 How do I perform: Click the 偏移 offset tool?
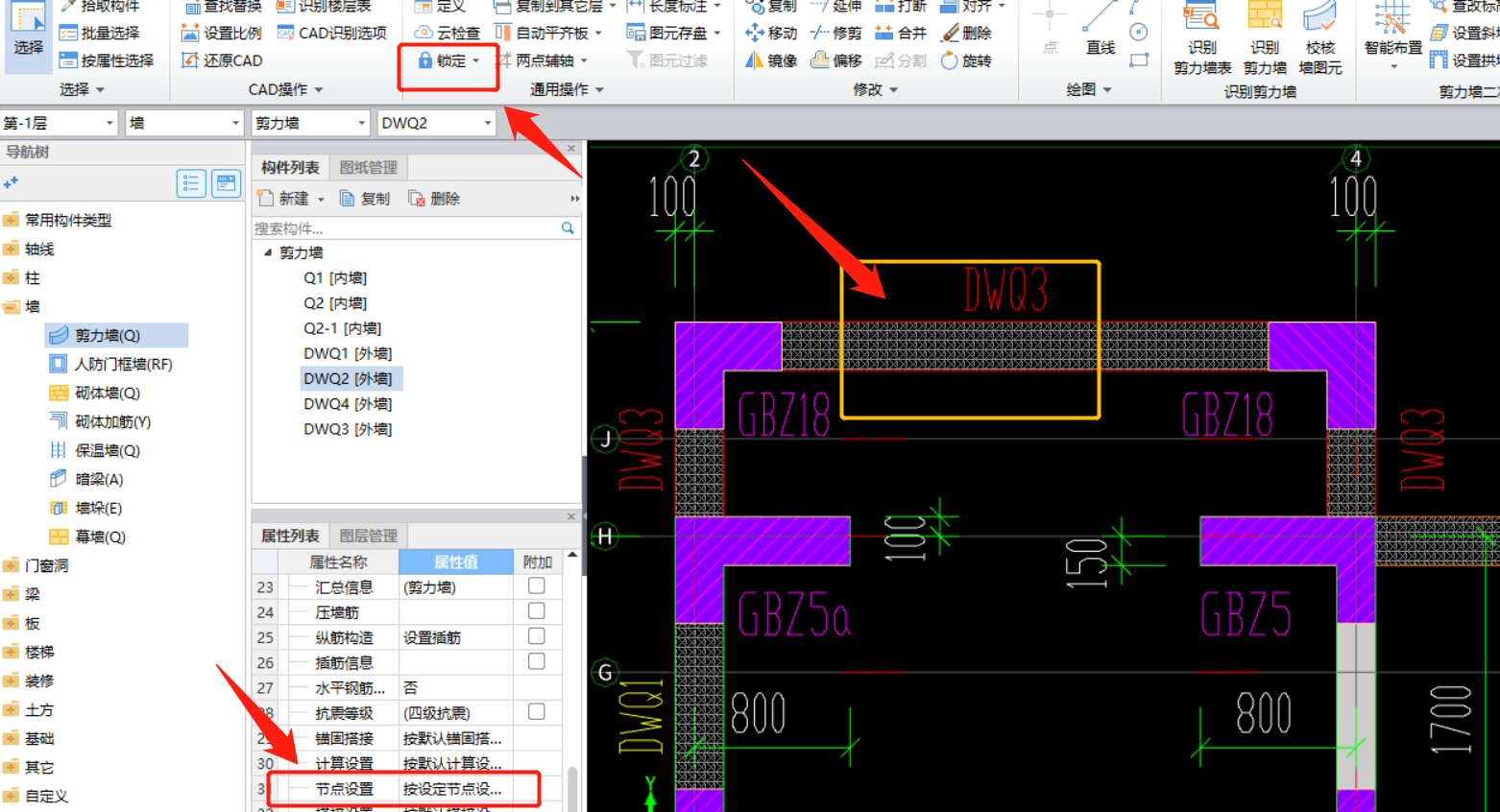click(x=836, y=60)
